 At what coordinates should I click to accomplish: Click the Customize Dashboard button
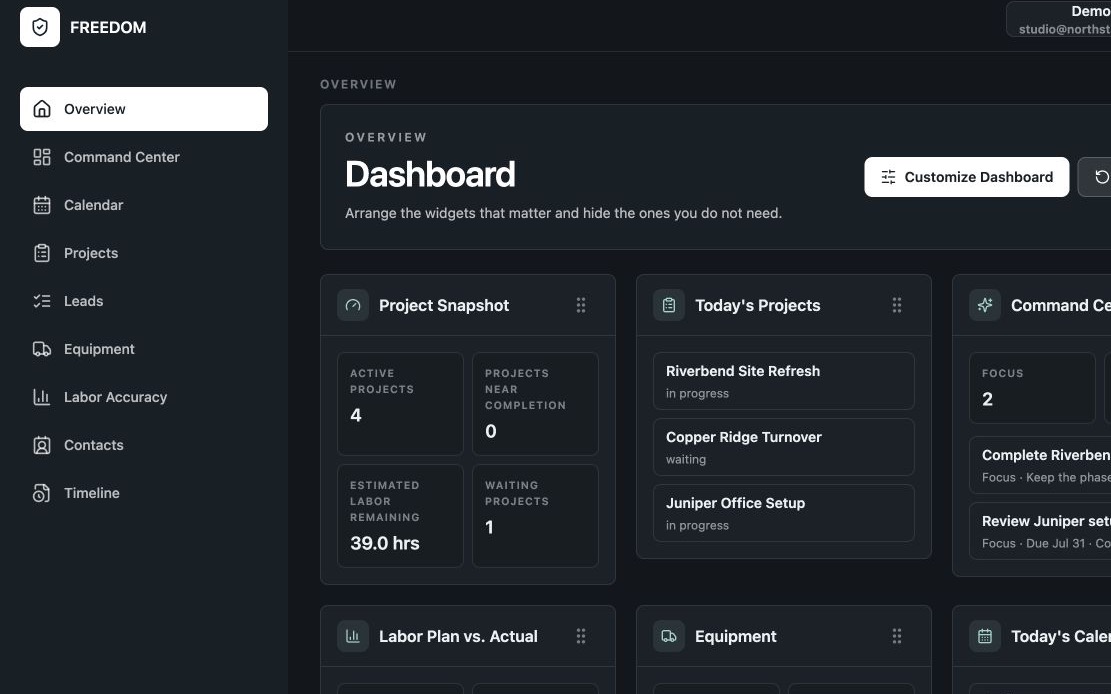(x=966, y=177)
